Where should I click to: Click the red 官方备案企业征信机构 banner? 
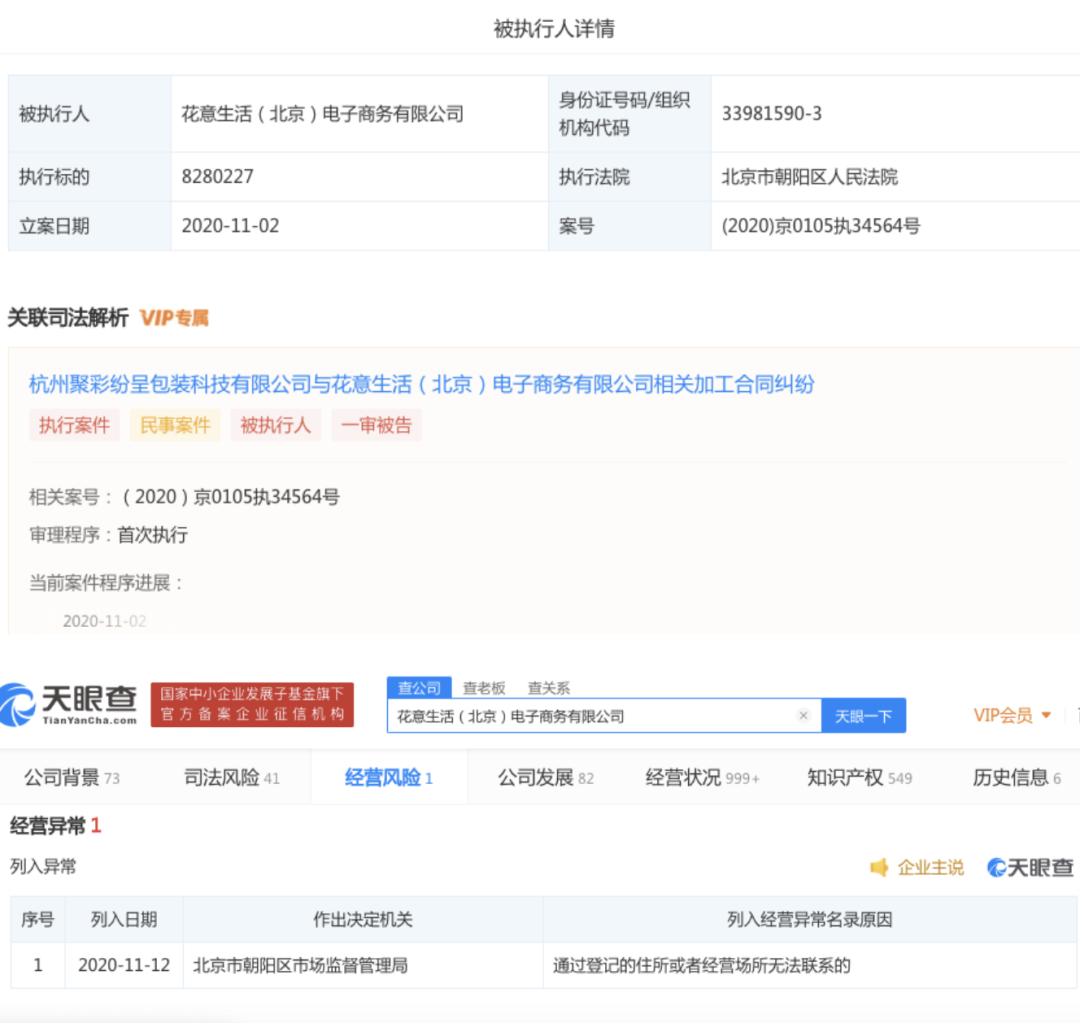pos(253,705)
